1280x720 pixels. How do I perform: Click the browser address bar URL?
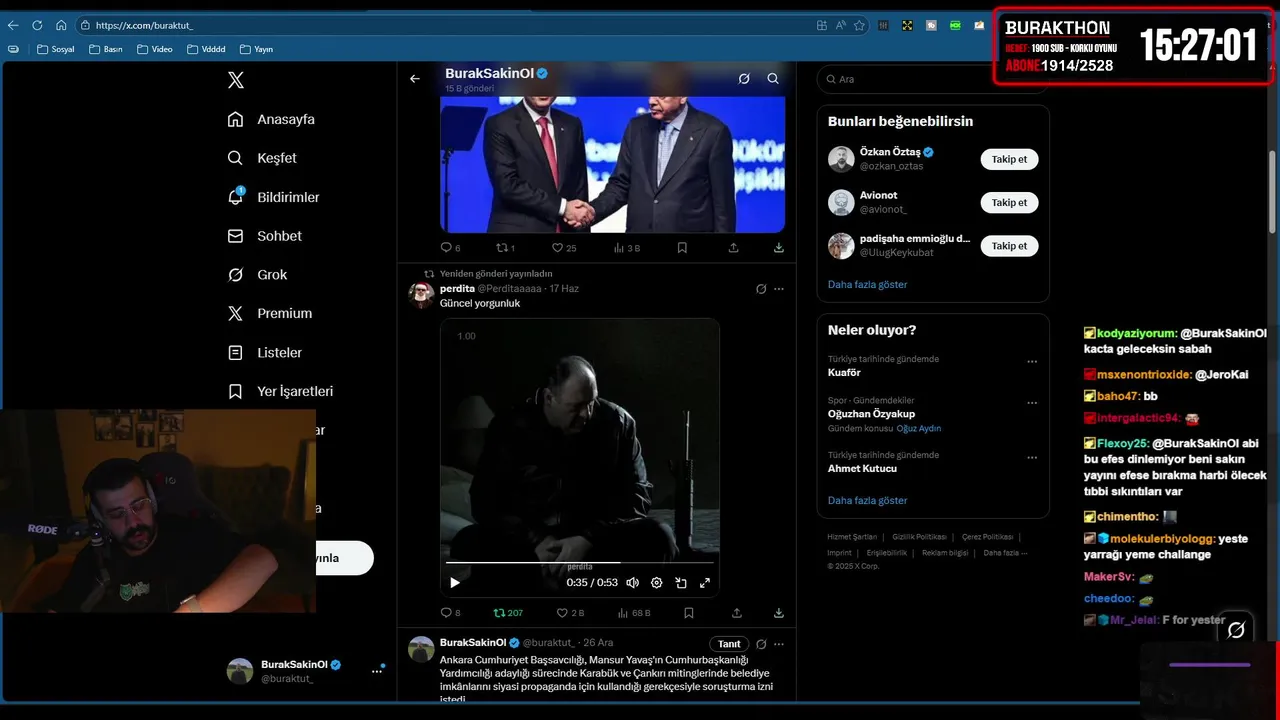tap(144, 25)
